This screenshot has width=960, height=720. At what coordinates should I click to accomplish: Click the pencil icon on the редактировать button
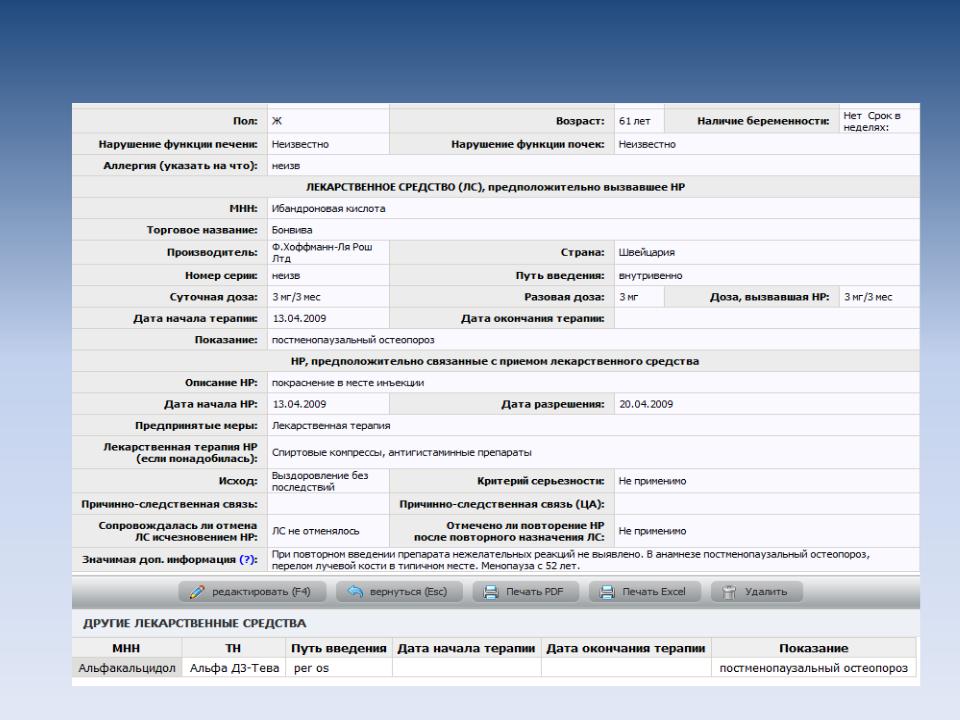click(198, 592)
